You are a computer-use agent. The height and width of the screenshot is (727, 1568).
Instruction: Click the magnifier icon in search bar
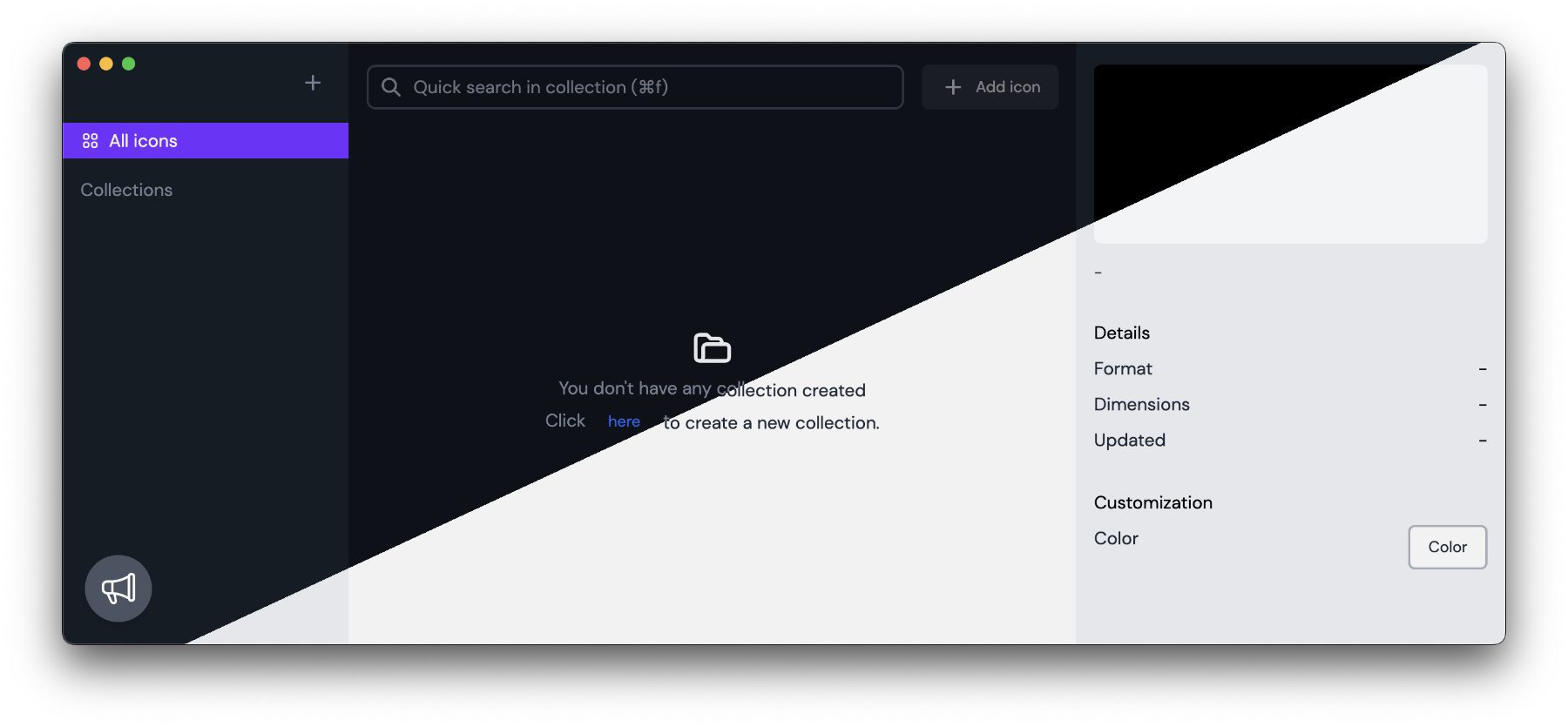point(391,87)
